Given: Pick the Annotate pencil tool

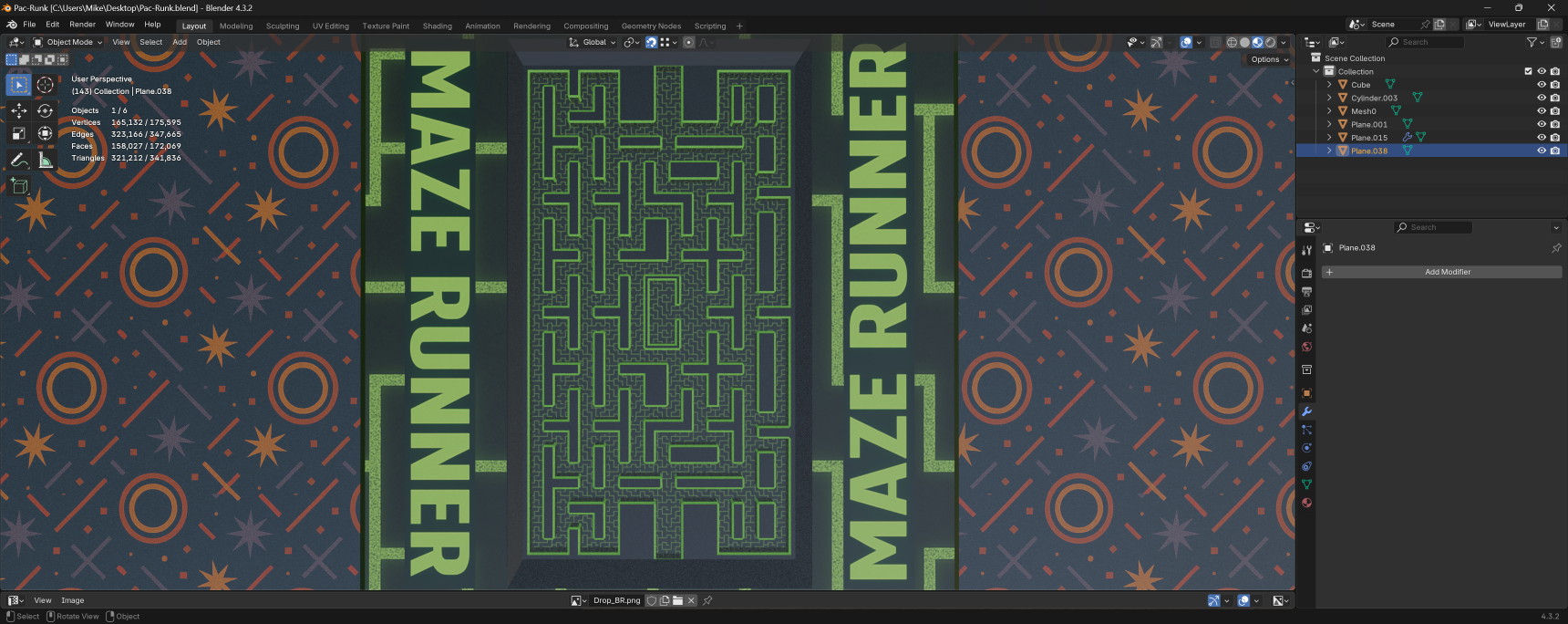Looking at the screenshot, I should [19, 161].
